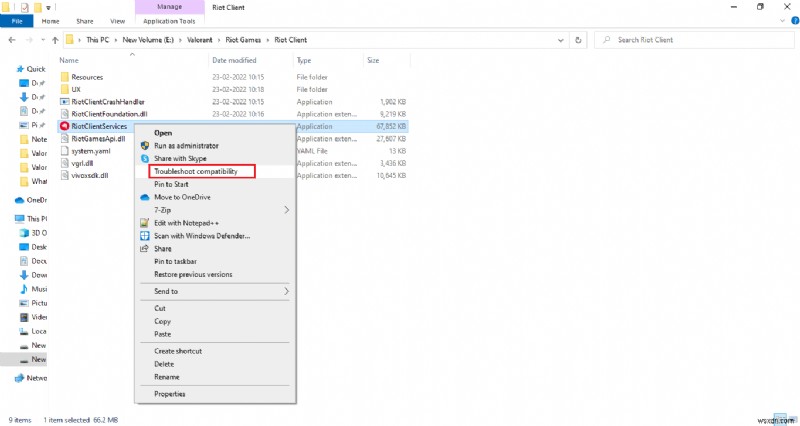Sort by Date modified column
The width and height of the screenshot is (800, 426).
234,60
